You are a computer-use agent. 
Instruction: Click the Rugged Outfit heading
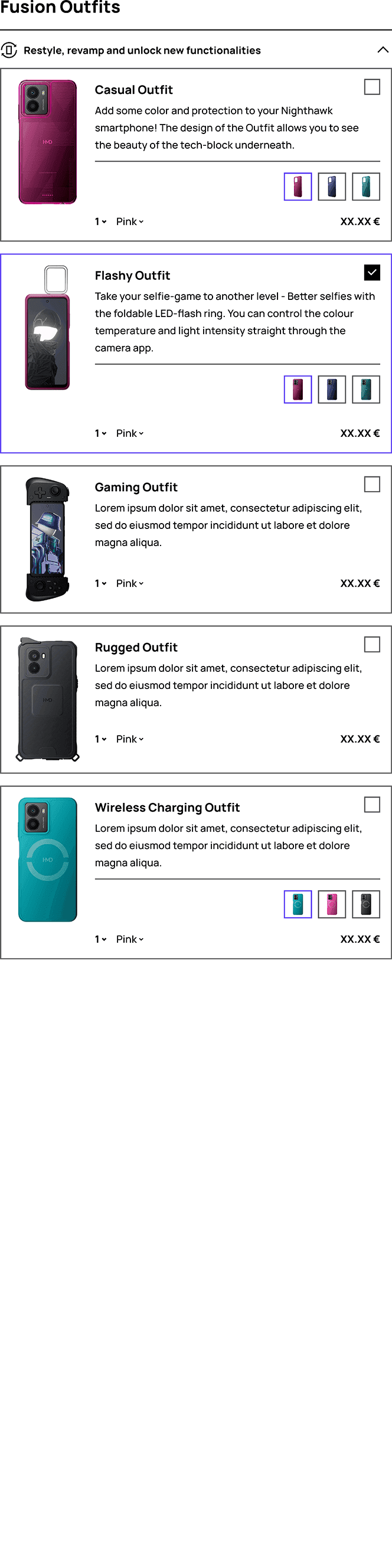coord(136,647)
